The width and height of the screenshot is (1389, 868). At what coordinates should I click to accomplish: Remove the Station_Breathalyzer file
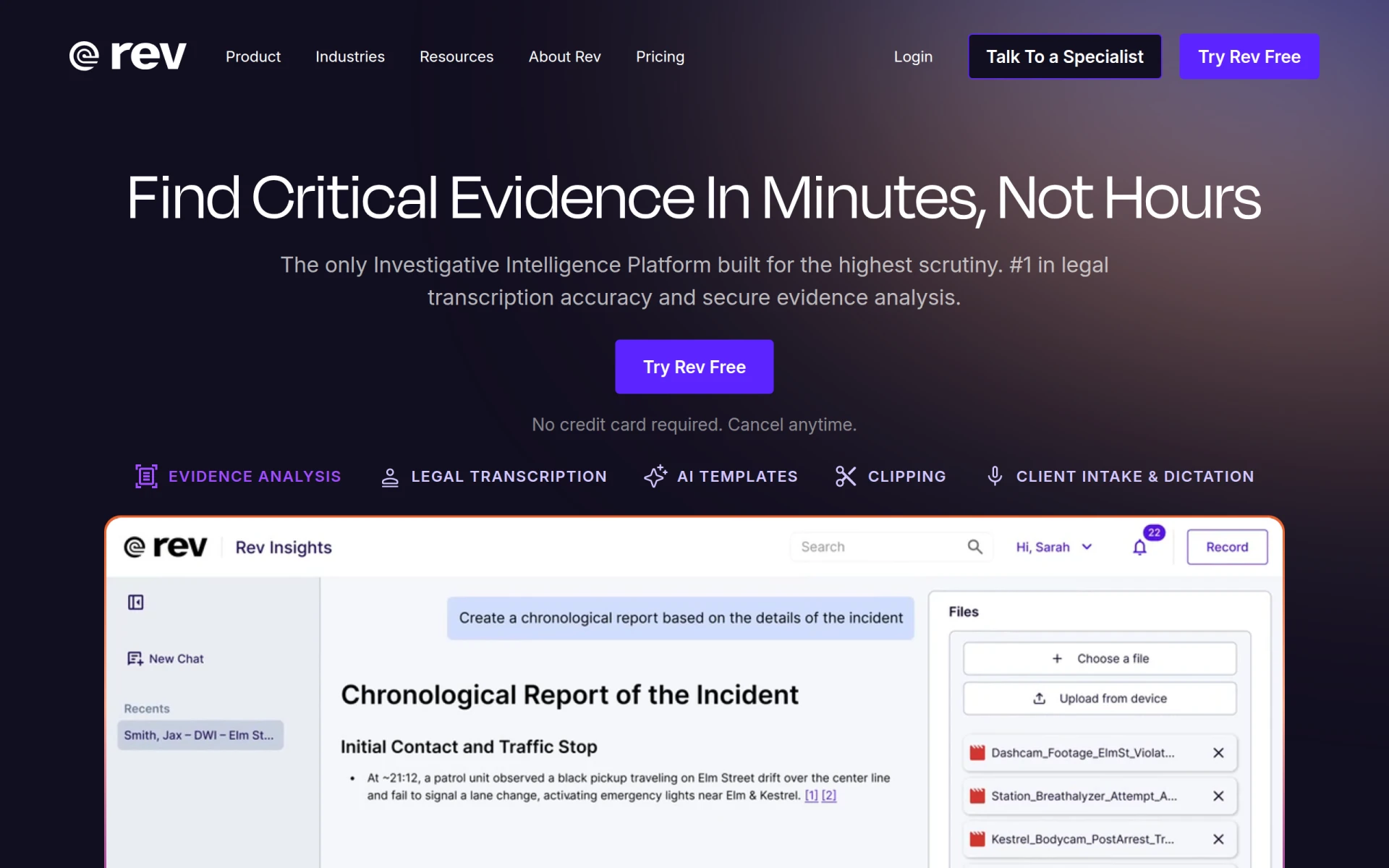click(x=1218, y=796)
